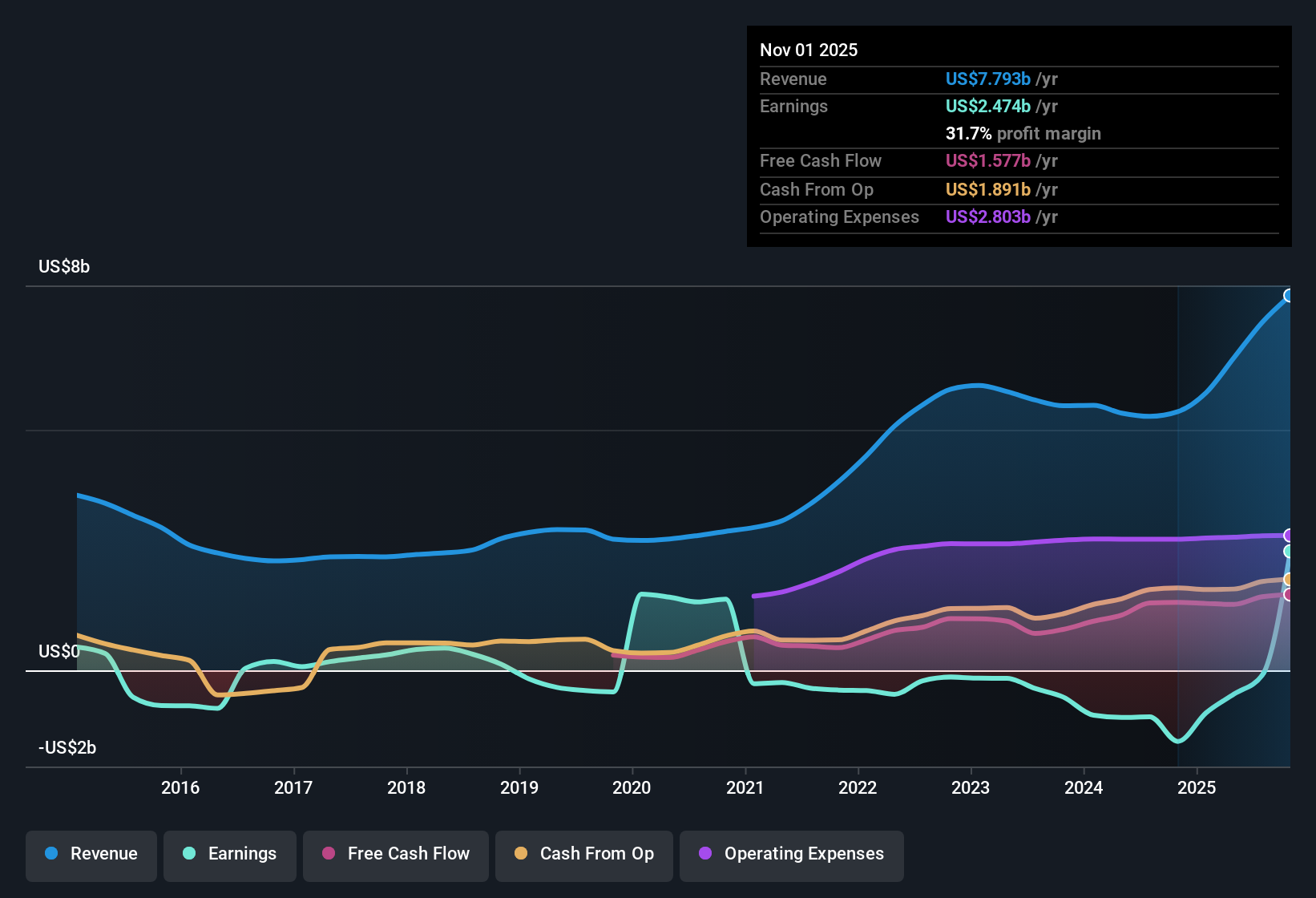The height and width of the screenshot is (898, 1316).
Task: Select the 2025 year label
Action: [1198, 787]
